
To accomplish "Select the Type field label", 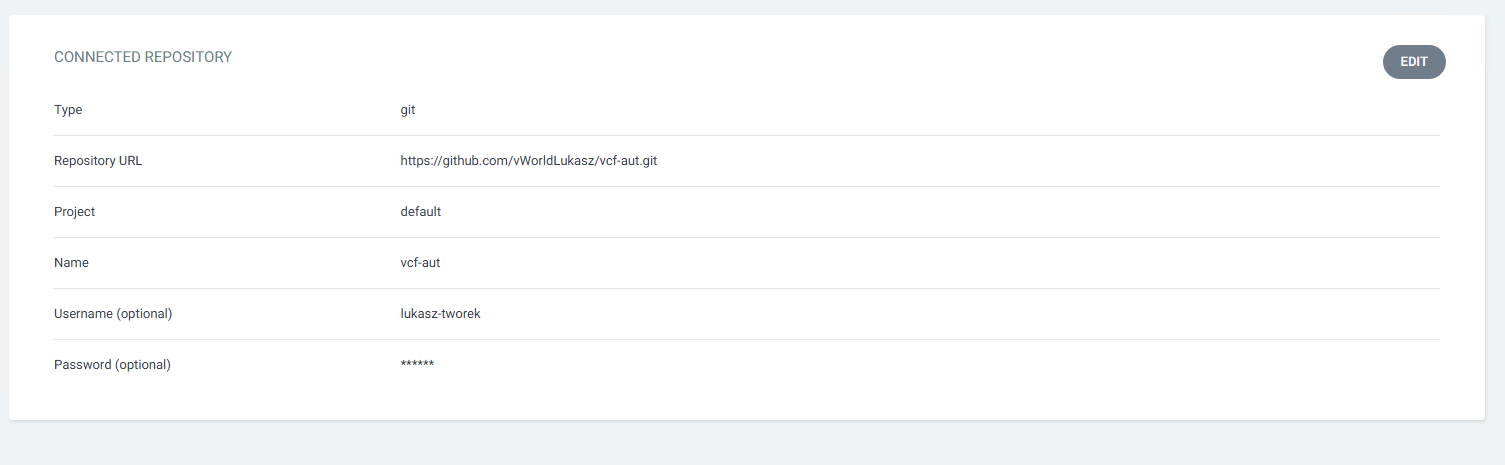I will pos(68,110).
